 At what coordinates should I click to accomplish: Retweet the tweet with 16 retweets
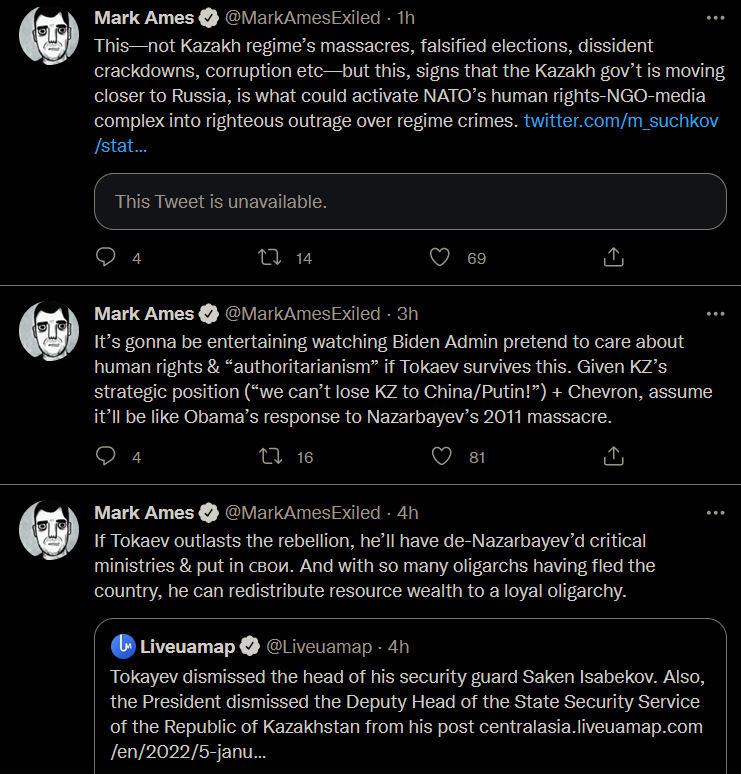pos(270,457)
